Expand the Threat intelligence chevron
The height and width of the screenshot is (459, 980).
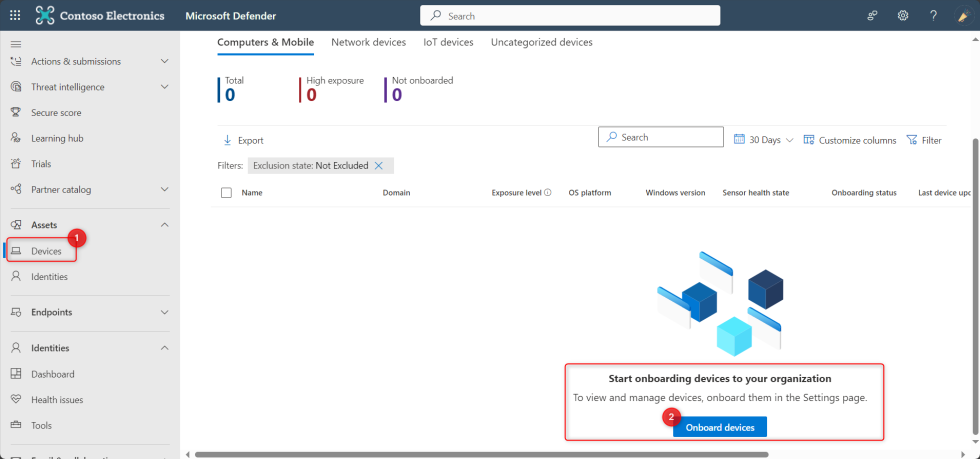164,87
